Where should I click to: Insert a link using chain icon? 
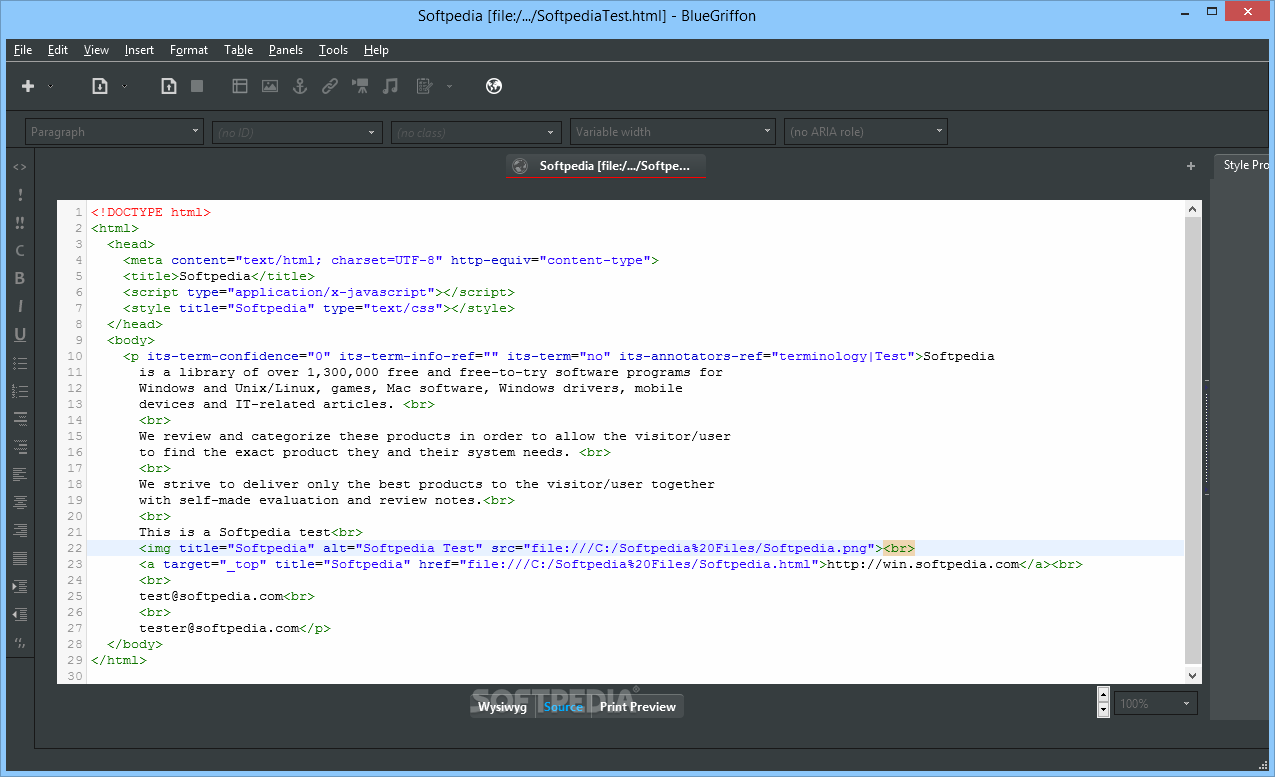[329, 86]
